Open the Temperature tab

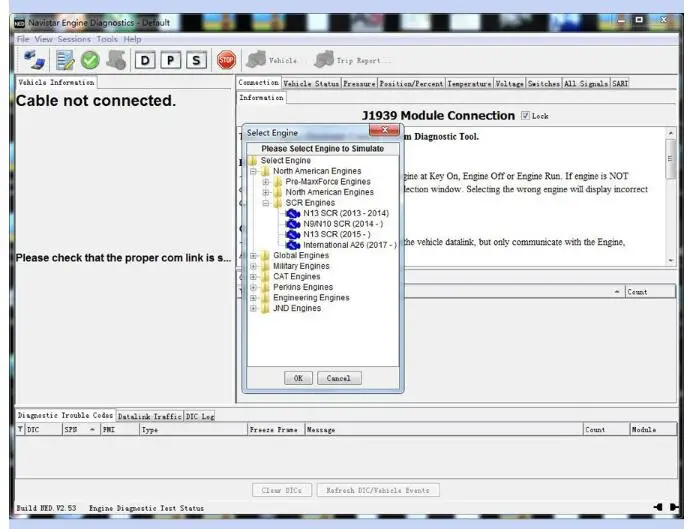(469, 83)
